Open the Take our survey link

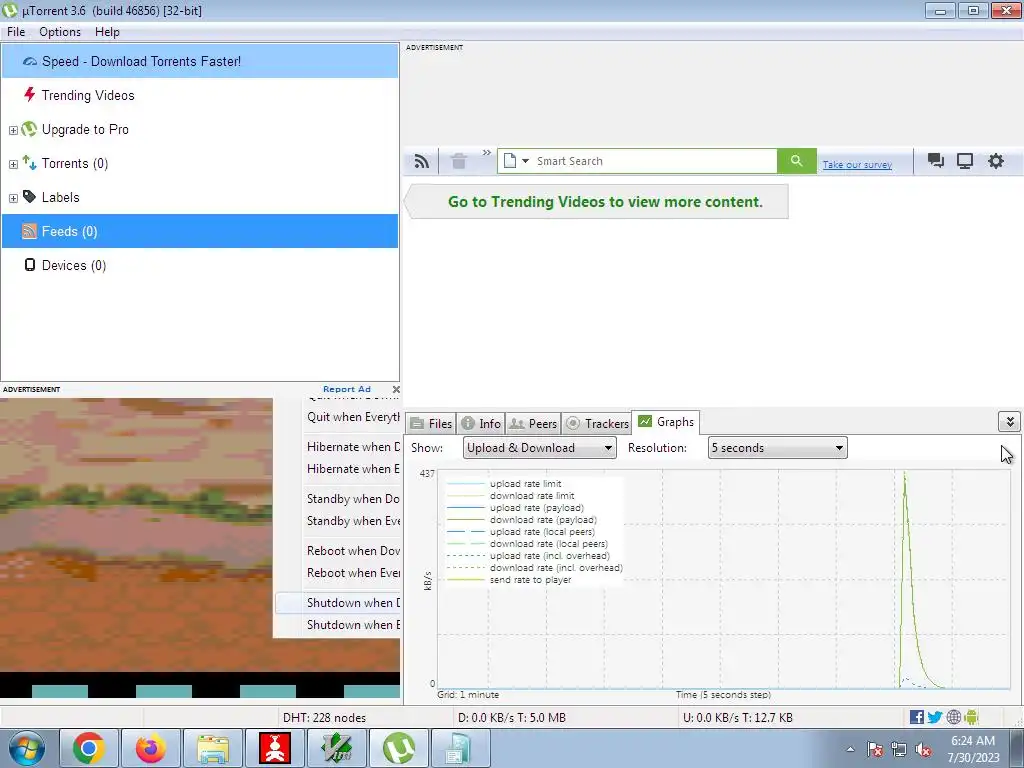click(857, 165)
